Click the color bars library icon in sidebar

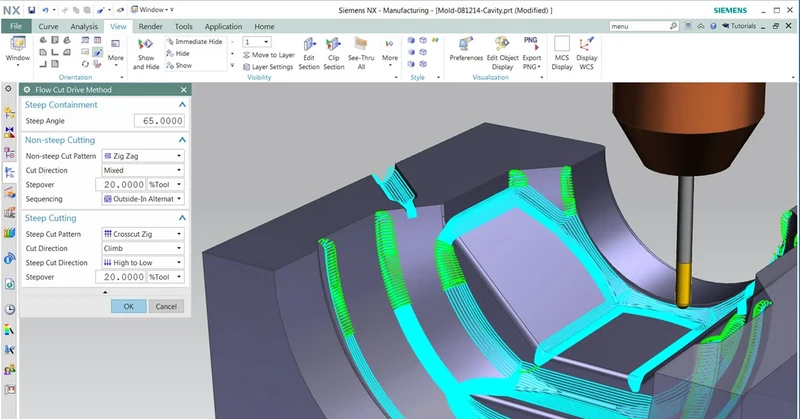9,233
